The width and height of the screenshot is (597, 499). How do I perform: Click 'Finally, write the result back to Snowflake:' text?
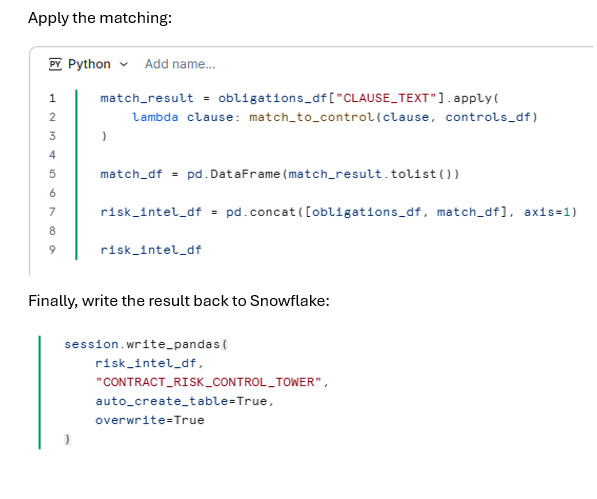pyautogui.click(x=179, y=301)
